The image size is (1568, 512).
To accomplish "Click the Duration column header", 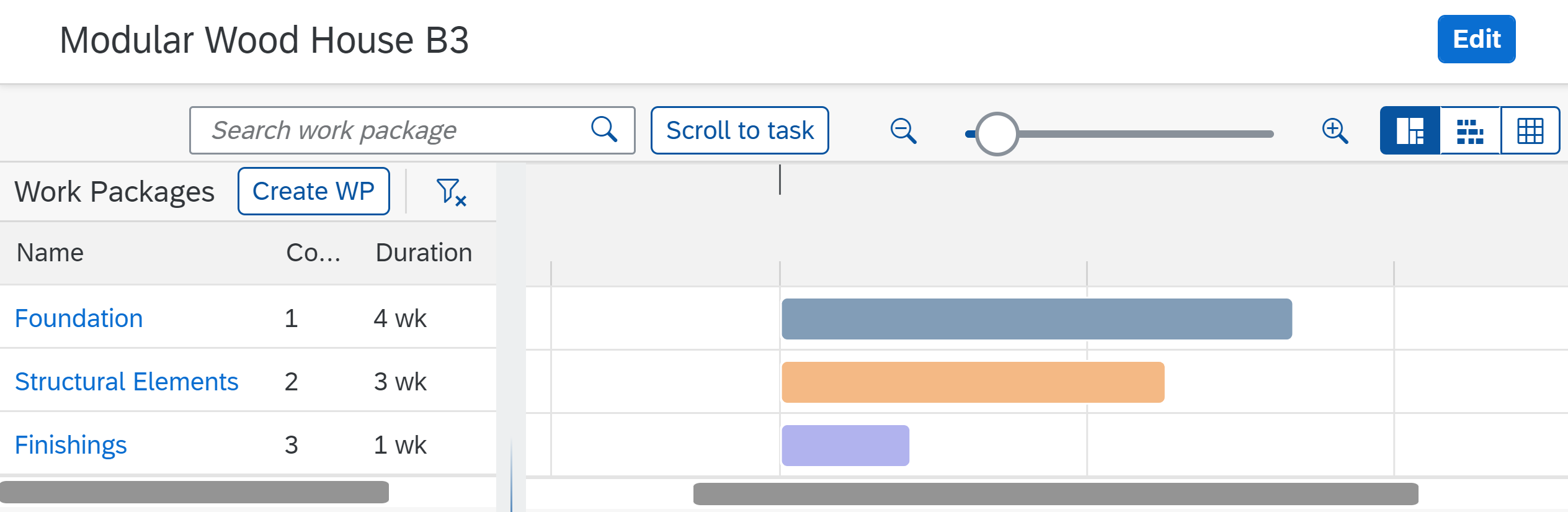I will [x=424, y=253].
